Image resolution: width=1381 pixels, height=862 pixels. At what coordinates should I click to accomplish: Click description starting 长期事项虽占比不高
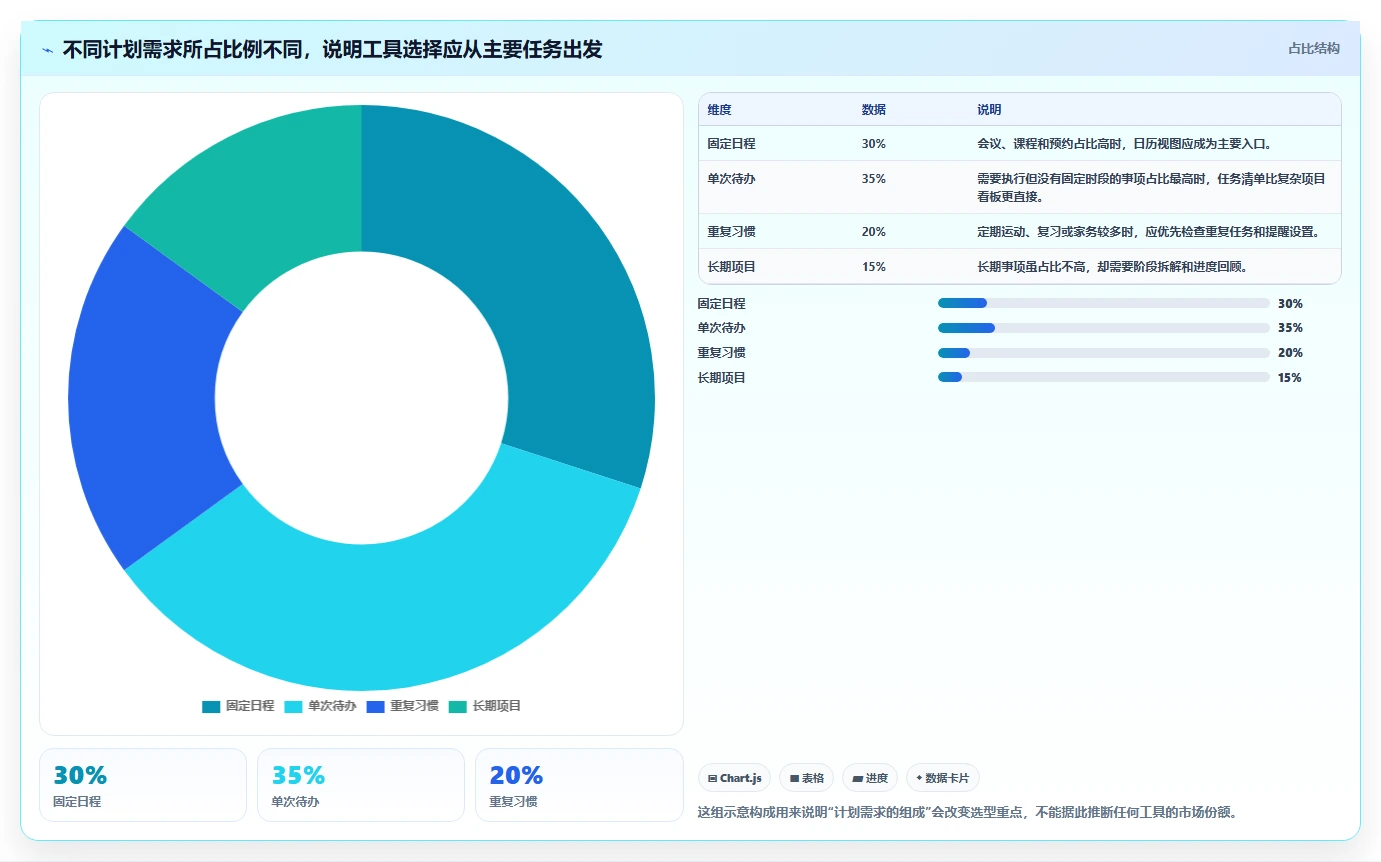pos(1111,267)
